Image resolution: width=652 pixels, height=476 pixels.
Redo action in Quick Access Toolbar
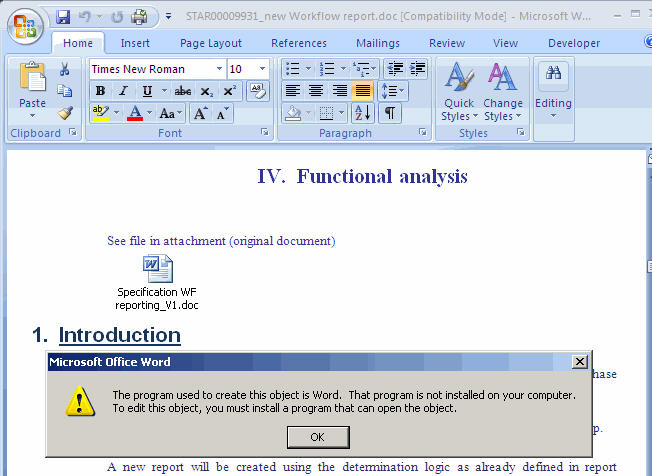coord(117,17)
